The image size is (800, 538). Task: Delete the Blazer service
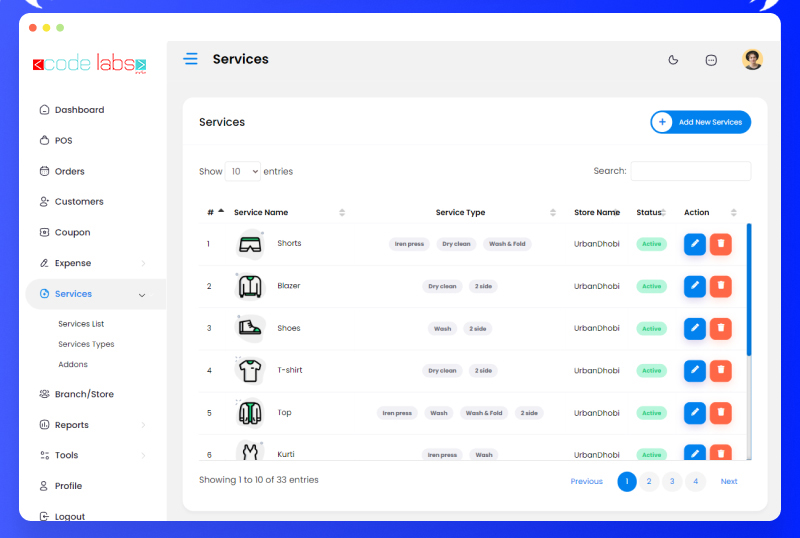(721, 286)
